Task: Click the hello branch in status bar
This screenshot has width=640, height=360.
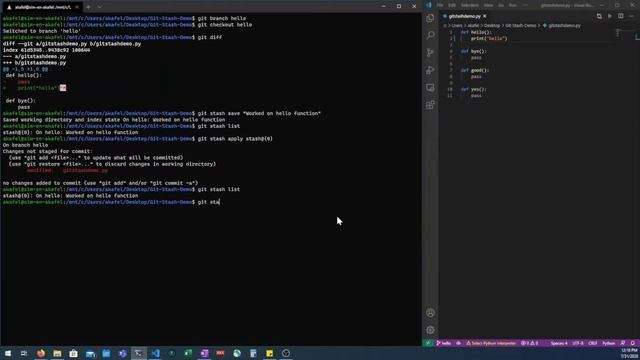Action: point(444,343)
